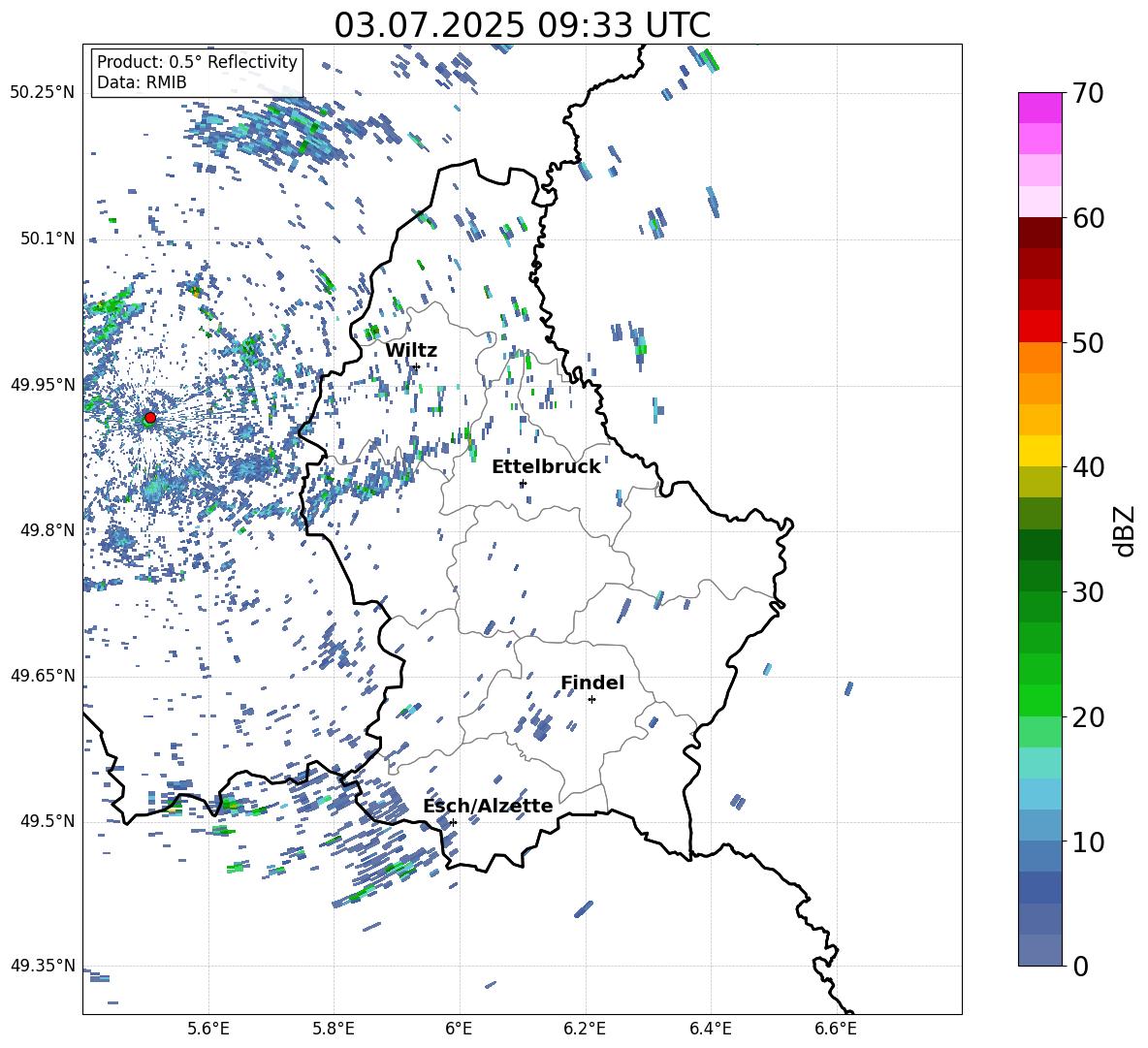This screenshot has width=1148, height=1048.
Task: Click the yellow colorbar segment at 40
Action: [x=1039, y=451]
